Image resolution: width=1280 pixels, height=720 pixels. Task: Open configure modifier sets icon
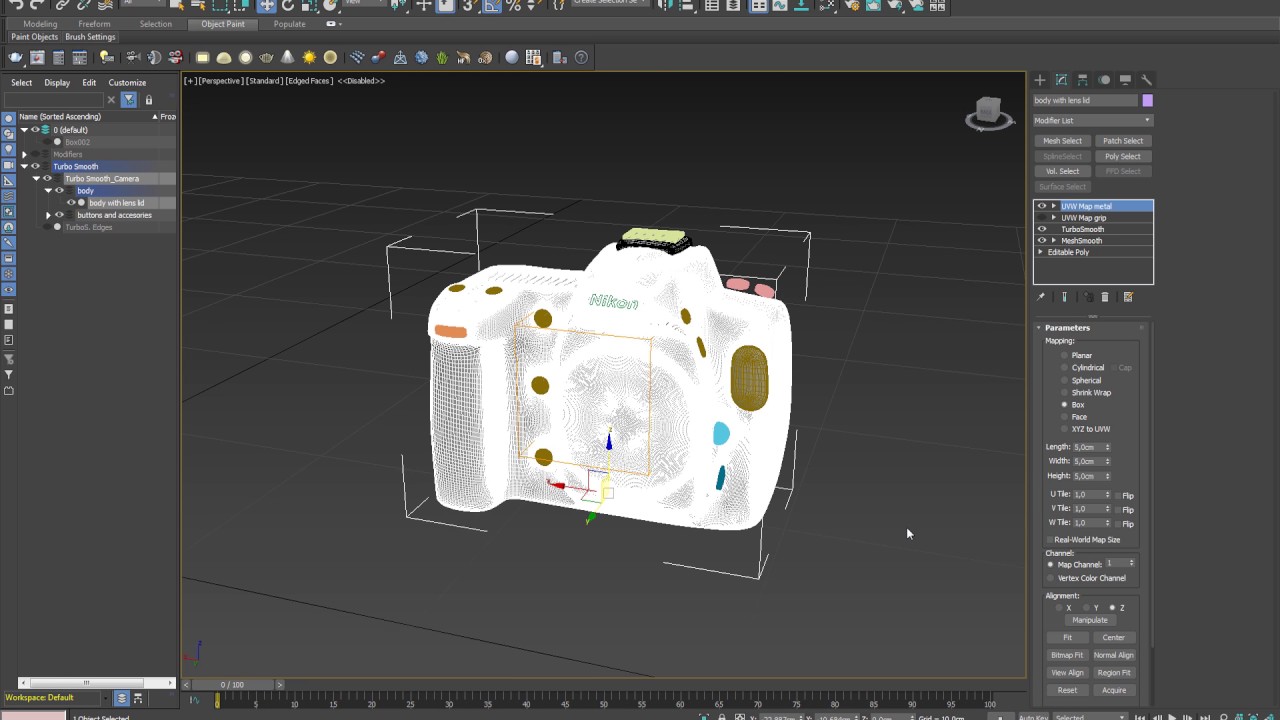click(x=1128, y=297)
